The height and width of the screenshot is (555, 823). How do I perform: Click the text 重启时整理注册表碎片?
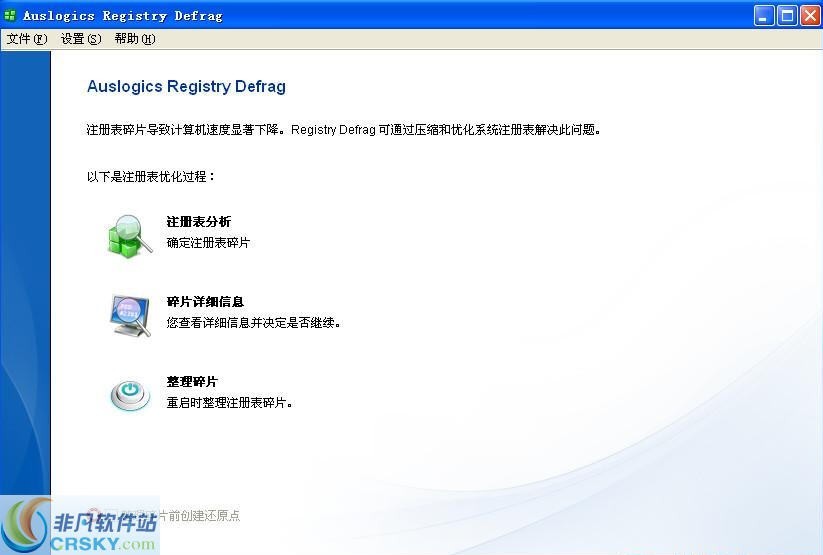229,403
